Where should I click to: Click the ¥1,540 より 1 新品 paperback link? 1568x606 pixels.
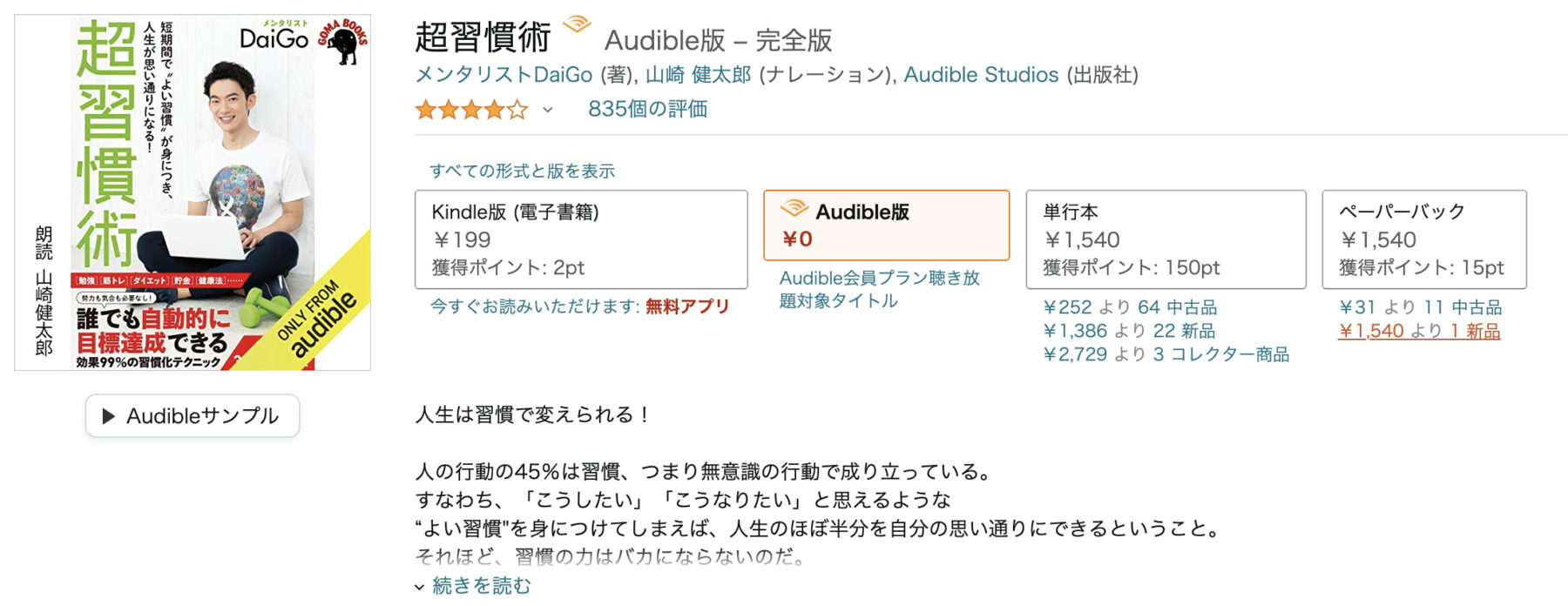point(1422,331)
